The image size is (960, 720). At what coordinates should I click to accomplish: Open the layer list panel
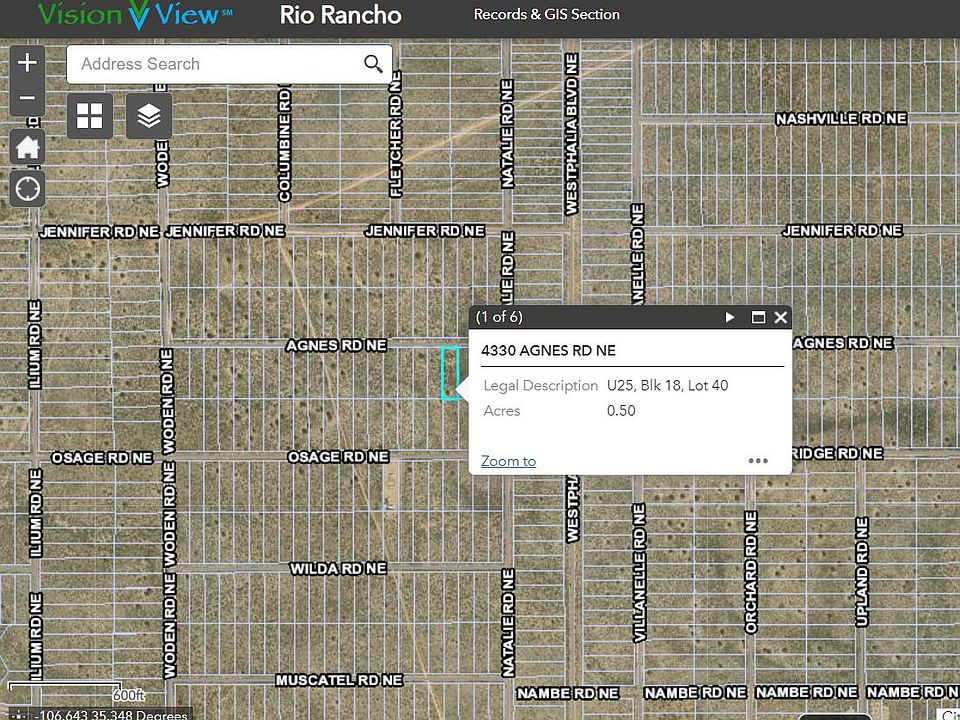pos(149,117)
